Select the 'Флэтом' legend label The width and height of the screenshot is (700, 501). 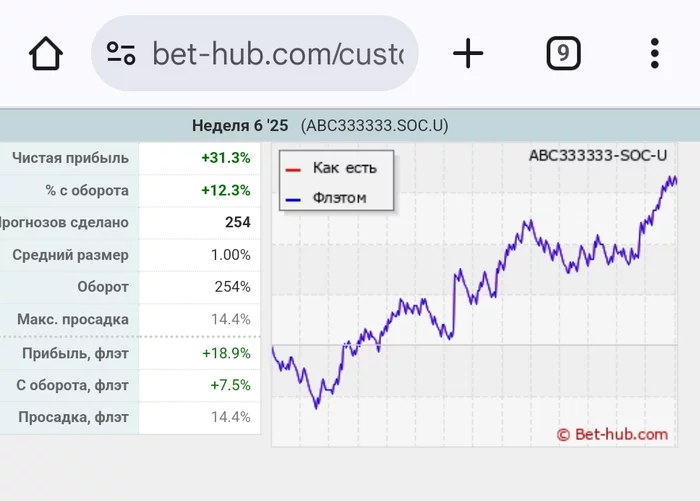[340, 198]
